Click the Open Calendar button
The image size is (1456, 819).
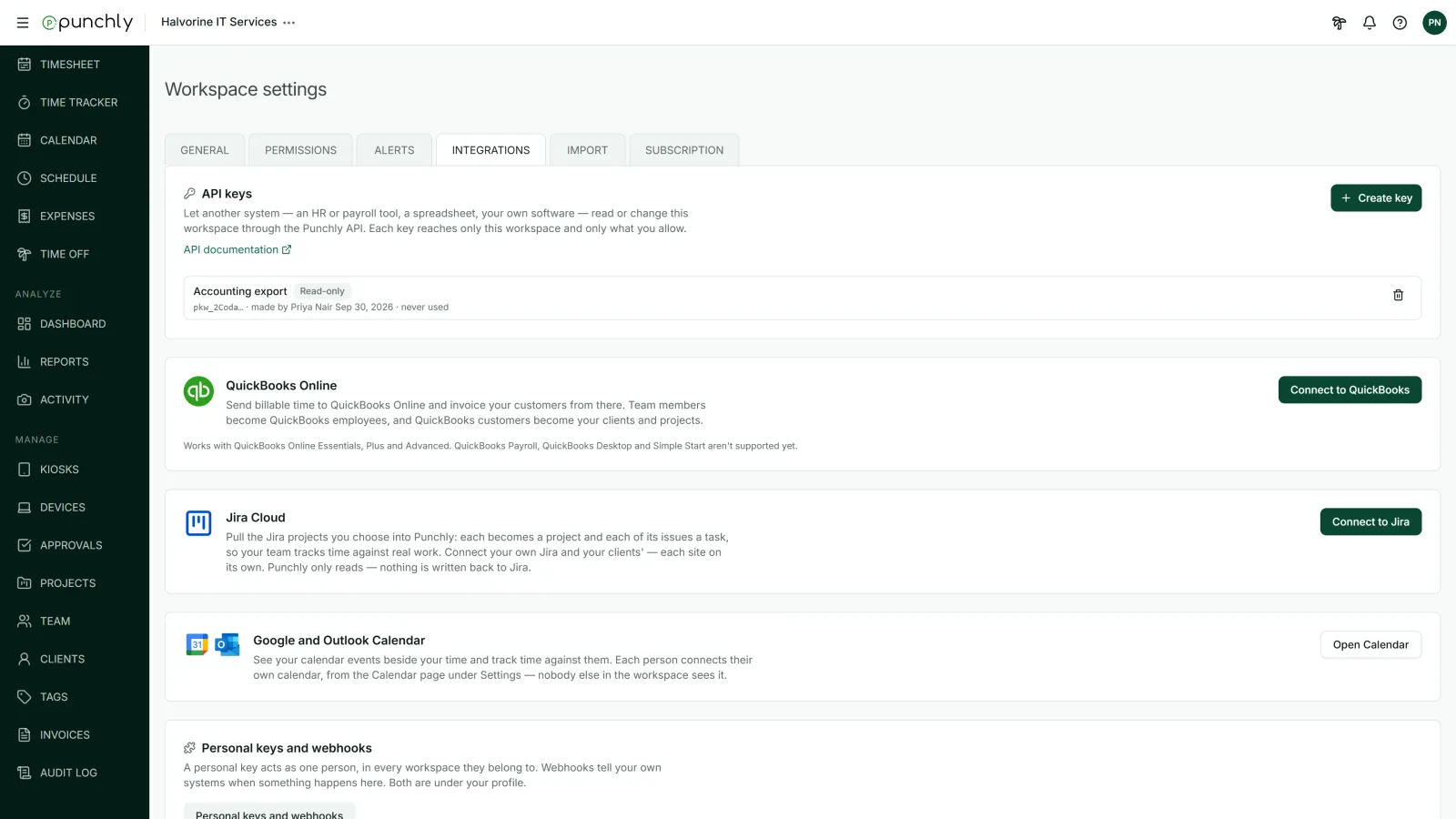tap(1370, 644)
